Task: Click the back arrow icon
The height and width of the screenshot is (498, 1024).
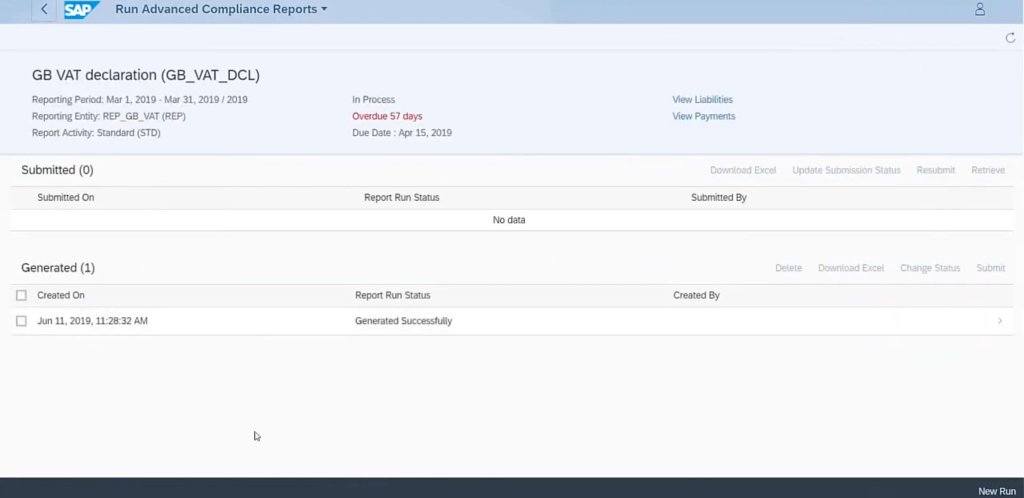Action: (44, 9)
